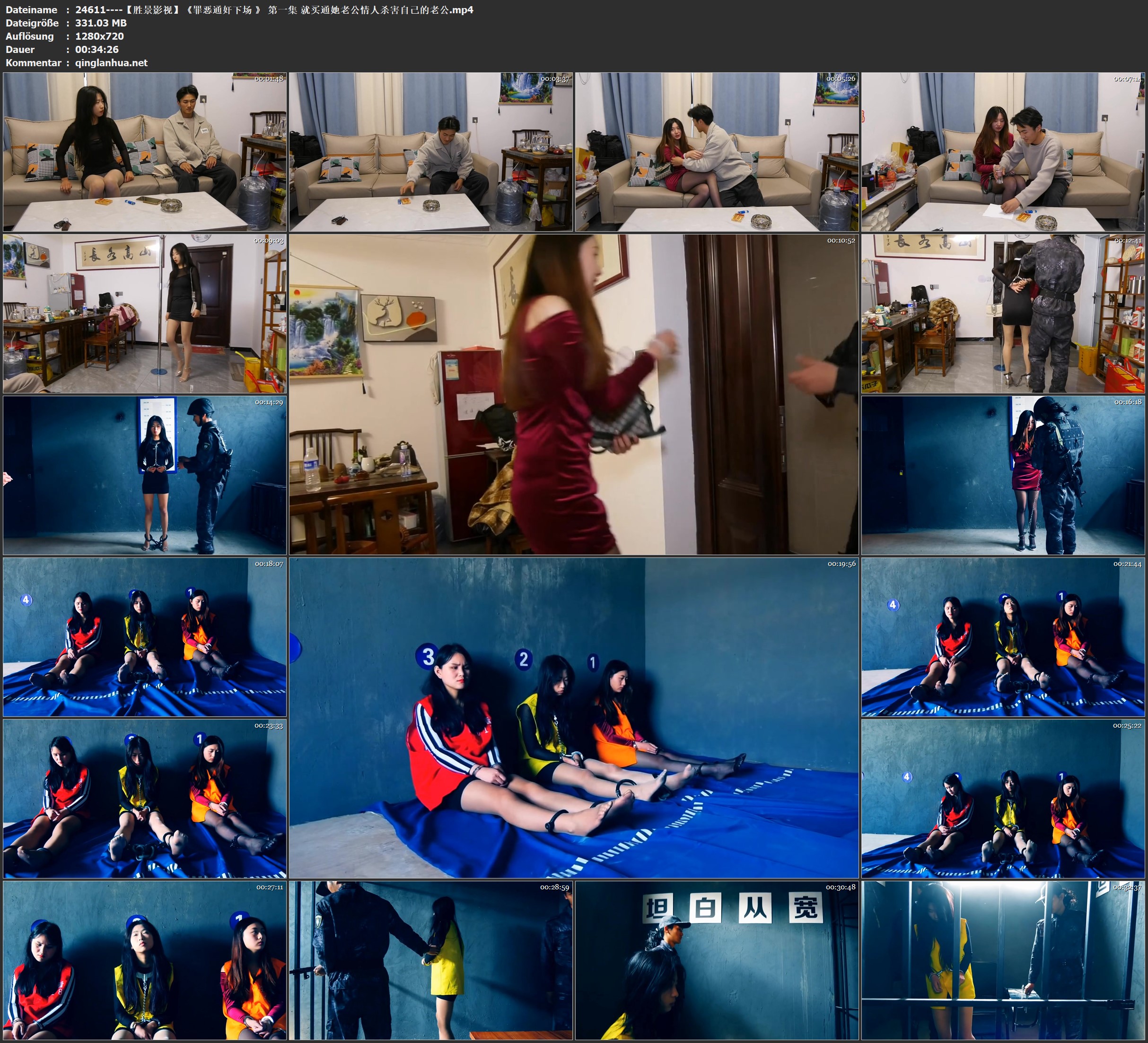Open the frame stamped 00:23:33
The image size is (1148, 1043).
tap(145, 798)
